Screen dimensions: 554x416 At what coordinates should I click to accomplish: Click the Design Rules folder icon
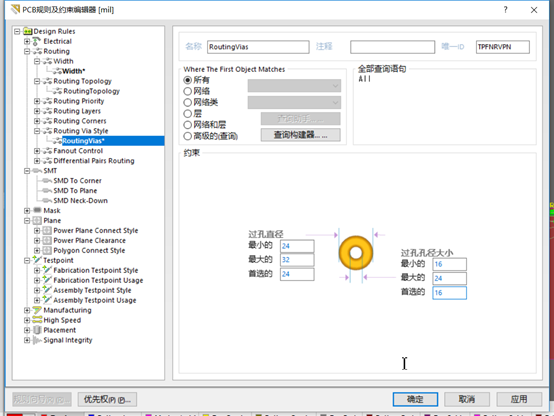click(x=28, y=31)
